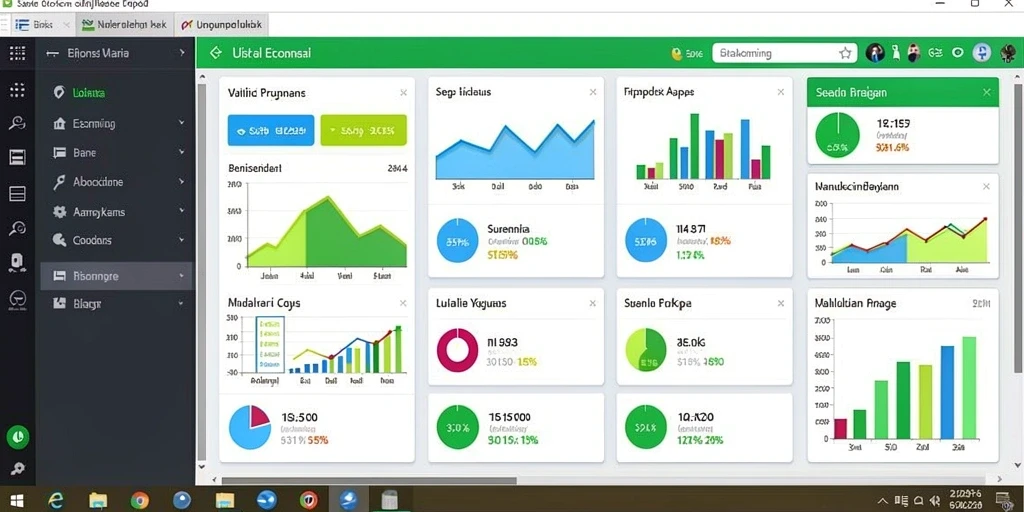Select the Risonngre sidebar item
The image size is (1024, 512).
[x=117, y=276]
